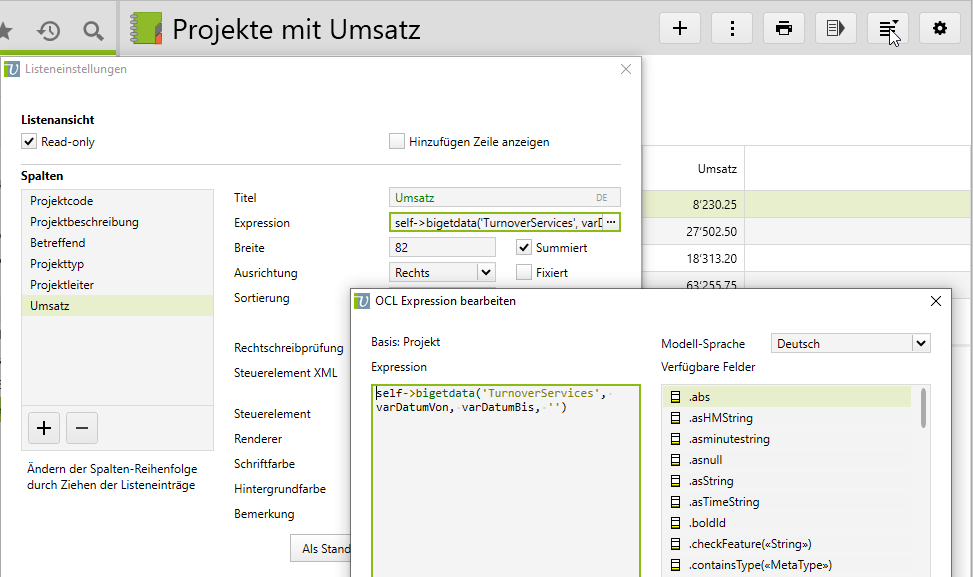Open the Modell-Sprache dropdown
The width and height of the screenshot is (973, 577).
[920, 343]
